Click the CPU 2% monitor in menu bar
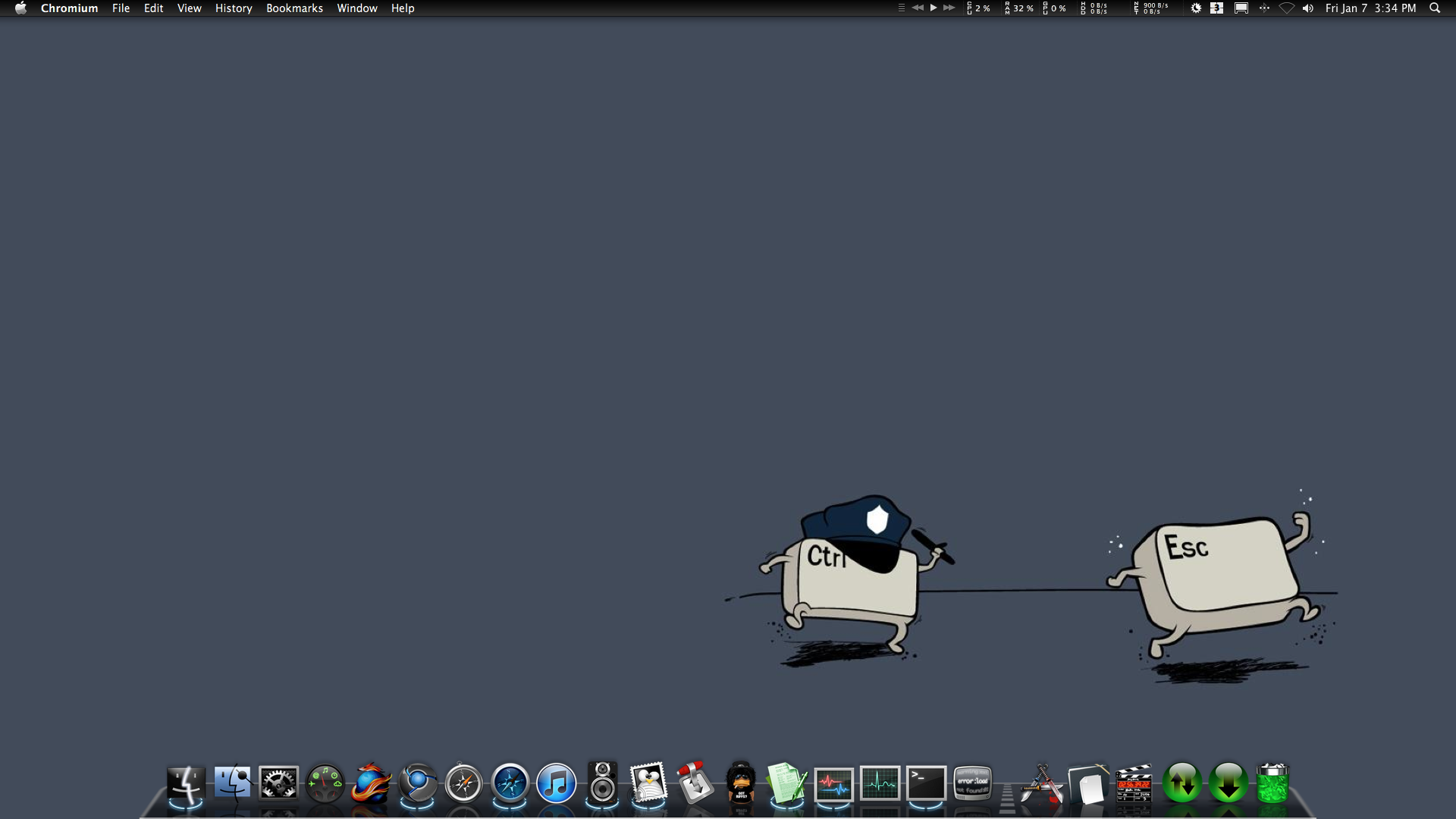The width and height of the screenshot is (1456, 819). 978,8
